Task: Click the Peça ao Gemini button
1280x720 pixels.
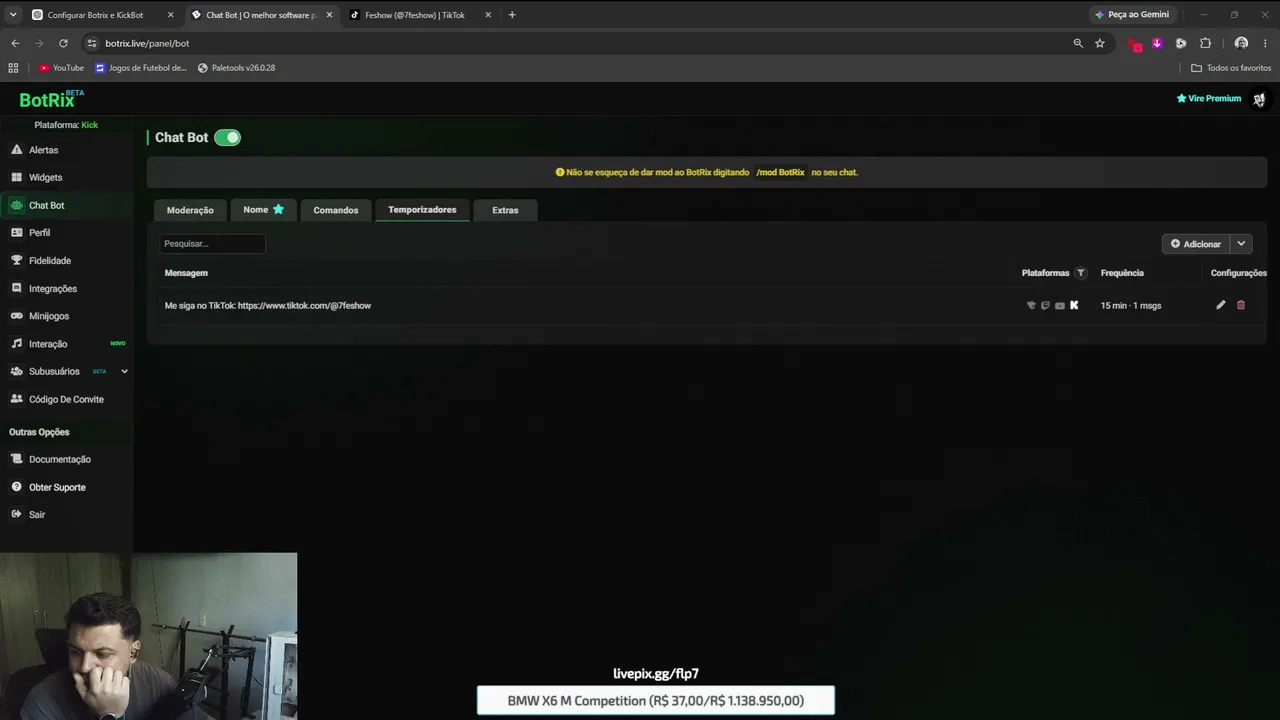Action: click(1132, 15)
